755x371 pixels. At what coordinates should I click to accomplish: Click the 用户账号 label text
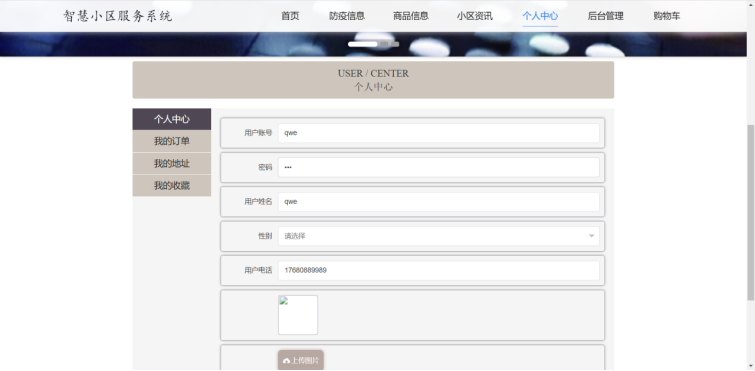(x=258, y=133)
